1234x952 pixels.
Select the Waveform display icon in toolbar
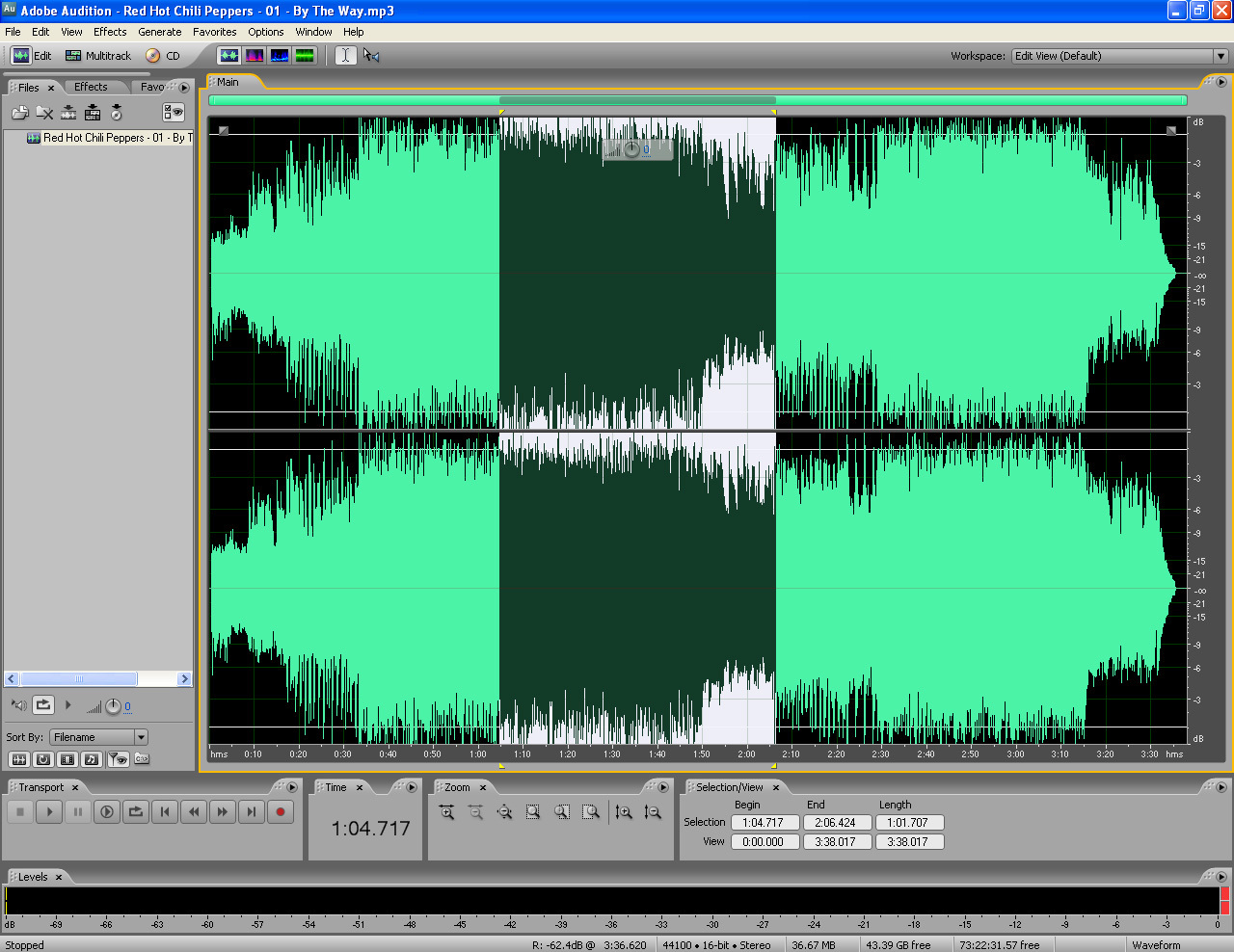tap(228, 56)
